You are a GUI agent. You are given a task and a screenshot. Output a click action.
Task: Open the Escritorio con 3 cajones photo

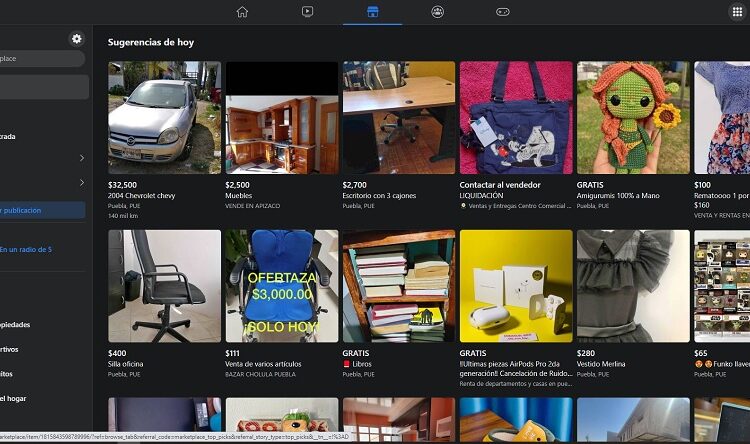click(399, 117)
